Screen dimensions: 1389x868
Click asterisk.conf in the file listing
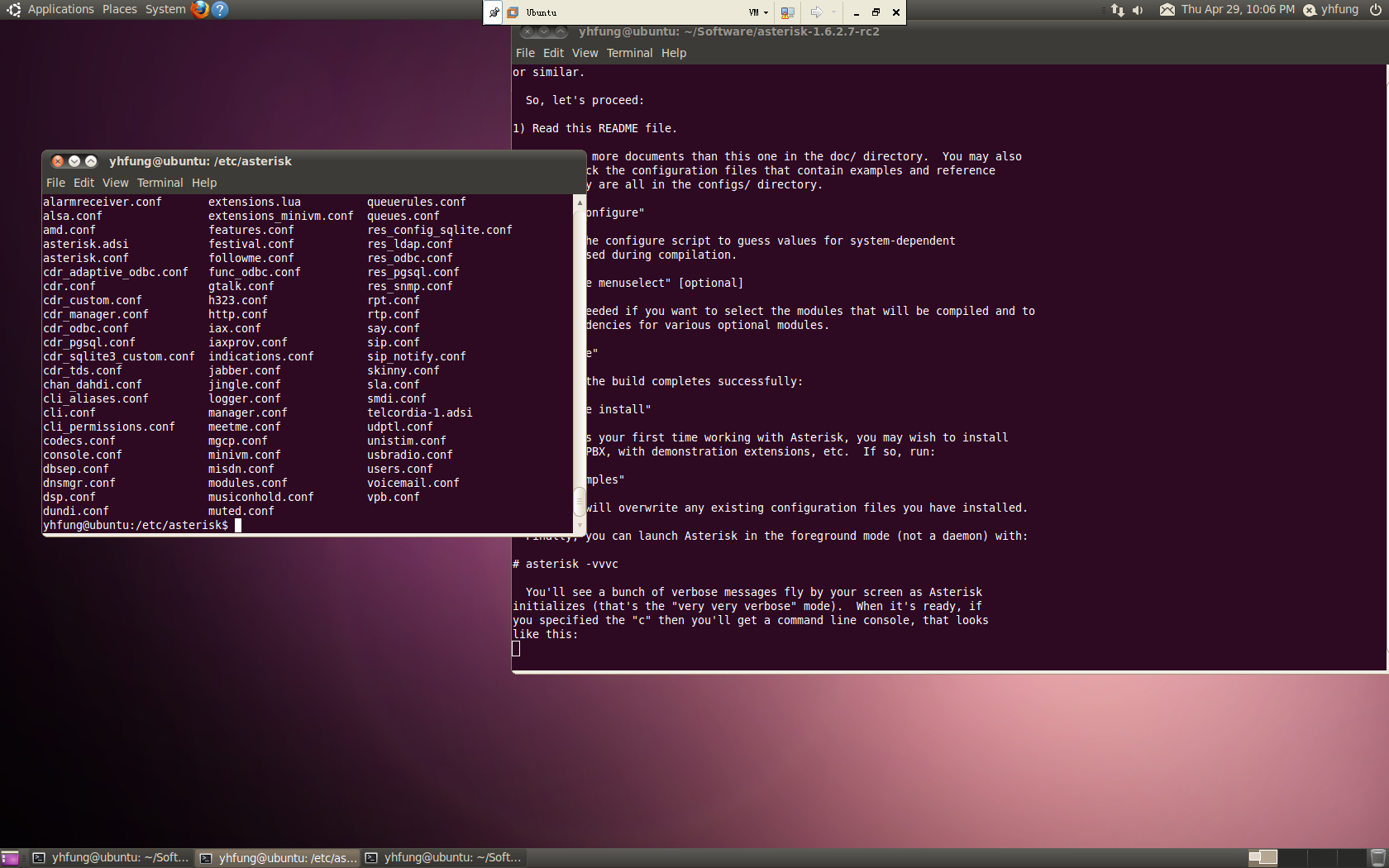86,258
